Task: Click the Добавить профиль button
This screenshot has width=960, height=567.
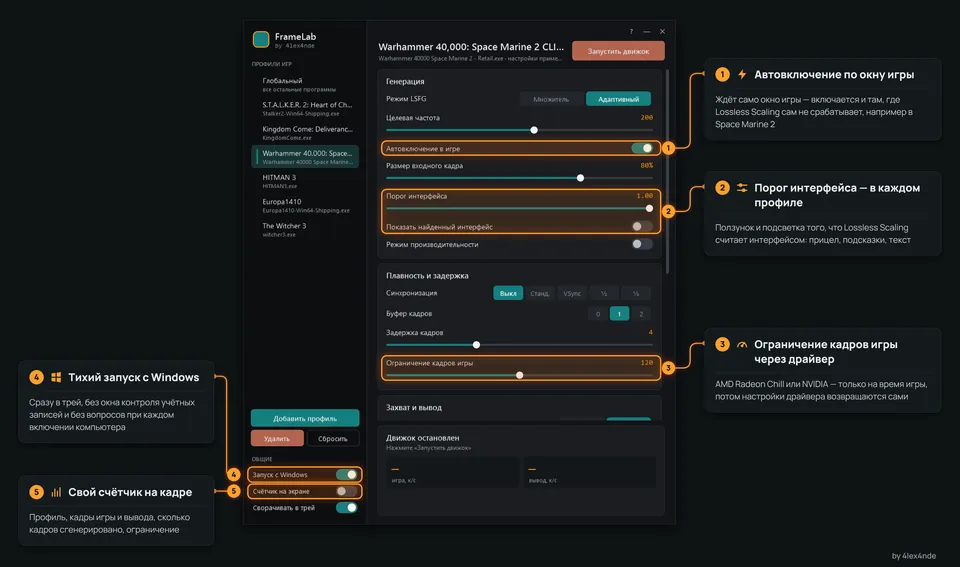Action: (305, 418)
